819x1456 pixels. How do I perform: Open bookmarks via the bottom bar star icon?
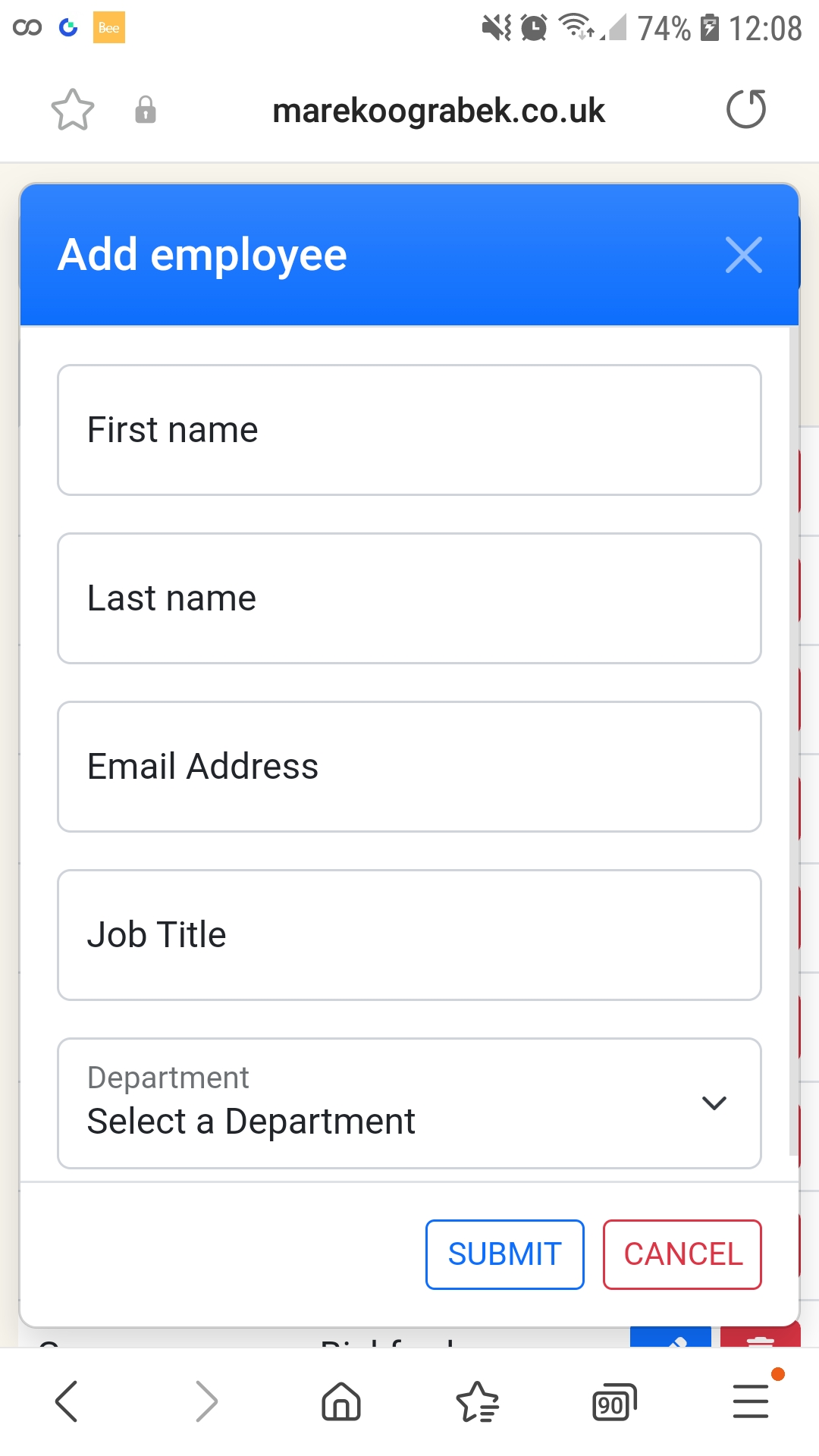pos(476,1401)
